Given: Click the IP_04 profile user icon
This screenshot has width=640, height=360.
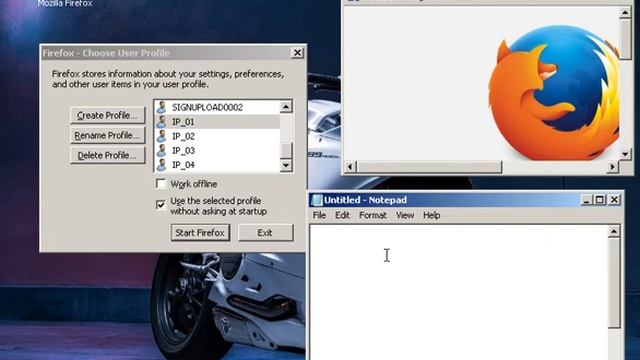Looking at the screenshot, I should click(162, 164).
